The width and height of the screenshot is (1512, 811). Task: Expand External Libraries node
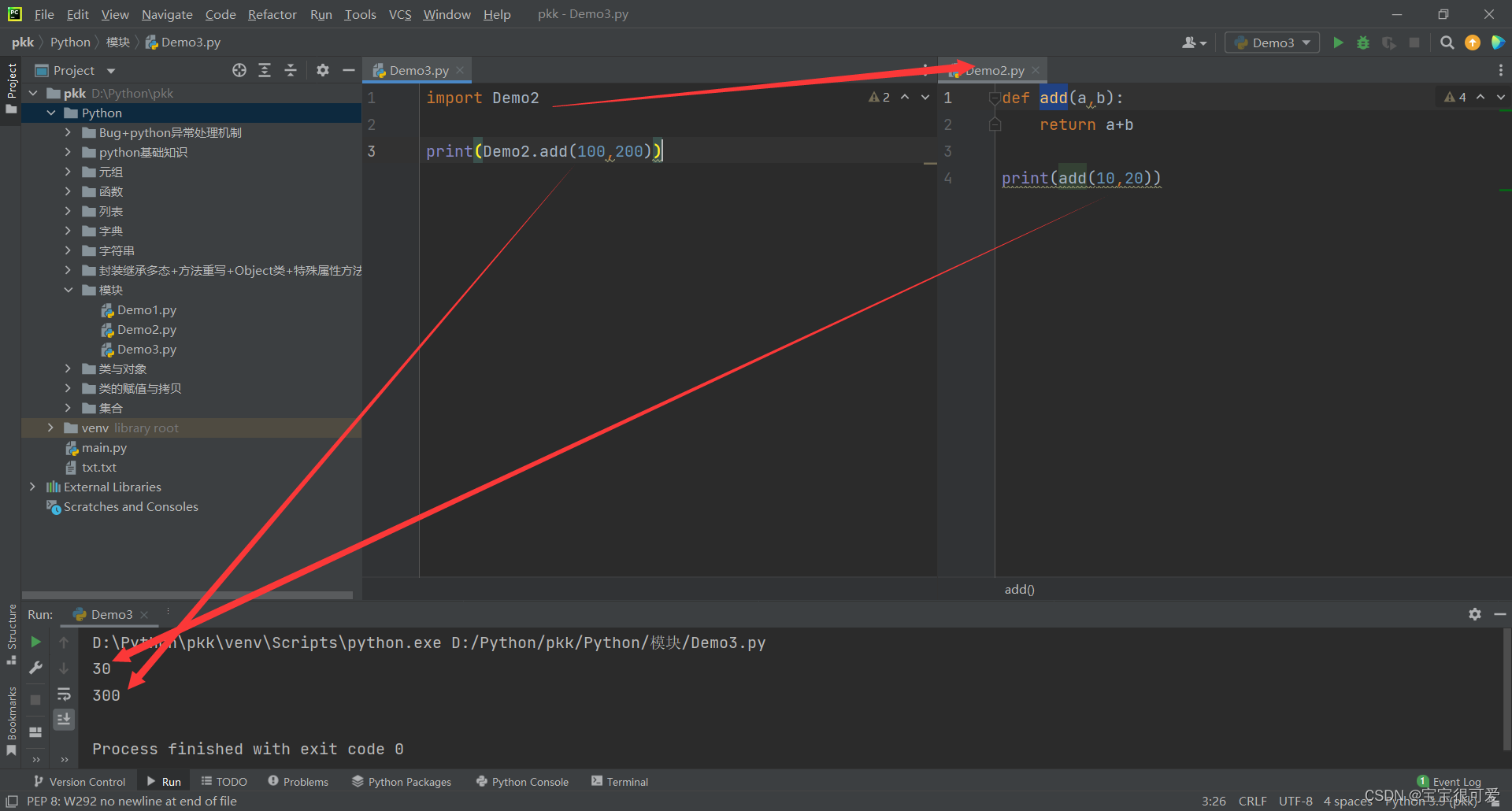click(x=32, y=487)
